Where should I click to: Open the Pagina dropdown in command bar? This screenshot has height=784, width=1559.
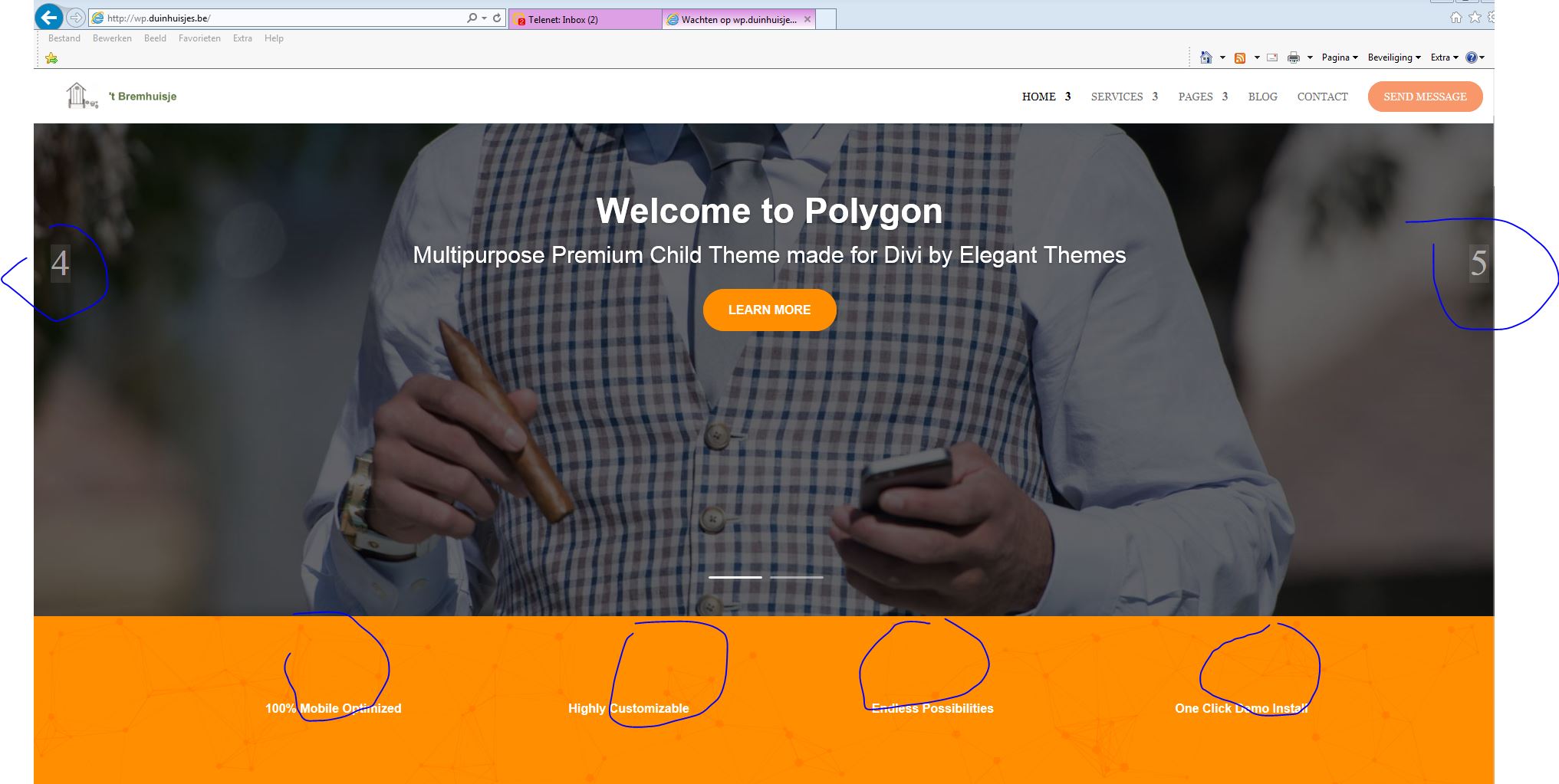tap(1340, 57)
